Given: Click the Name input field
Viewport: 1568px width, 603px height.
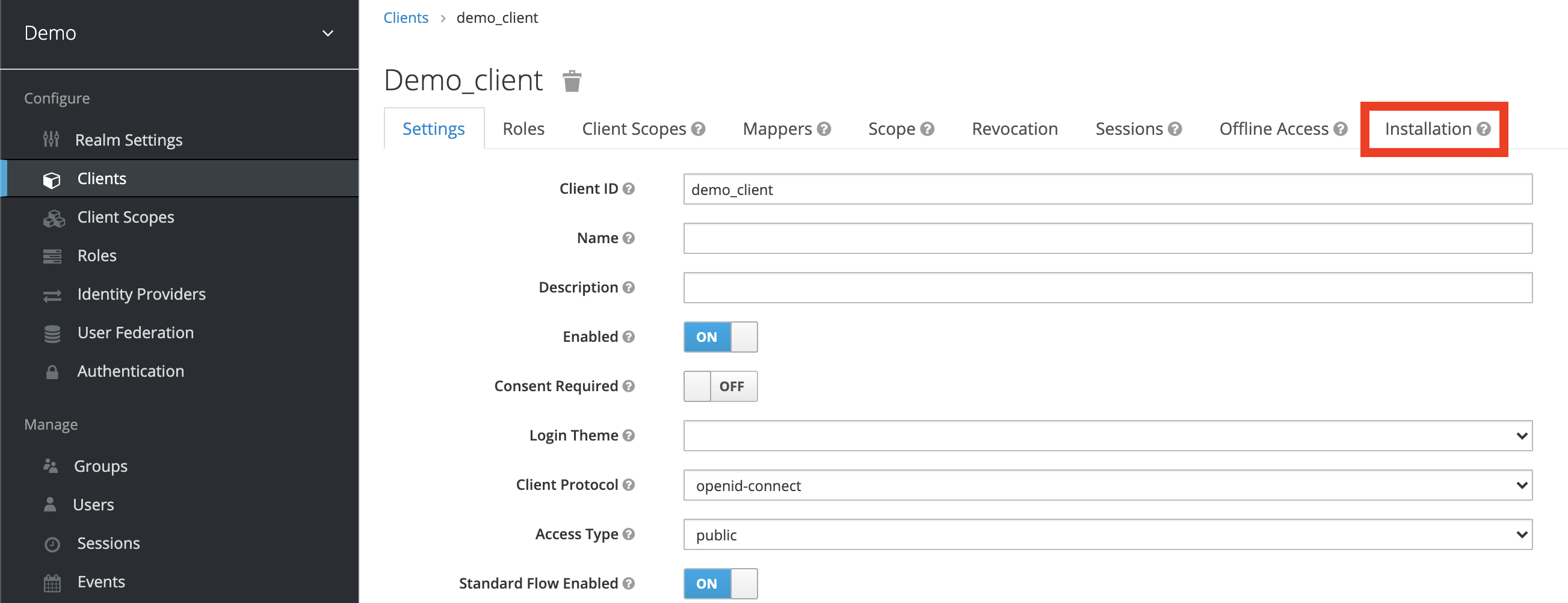Looking at the screenshot, I should tap(1107, 238).
